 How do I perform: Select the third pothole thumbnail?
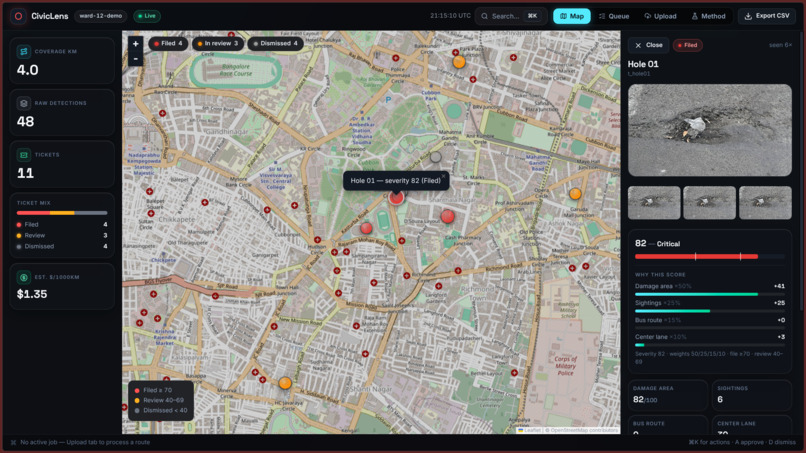(x=765, y=203)
